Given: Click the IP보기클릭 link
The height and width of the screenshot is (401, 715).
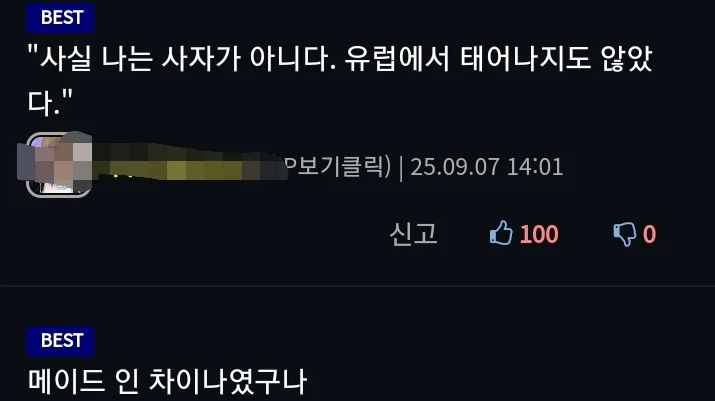Looking at the screenshot, I should coord(336,166).
